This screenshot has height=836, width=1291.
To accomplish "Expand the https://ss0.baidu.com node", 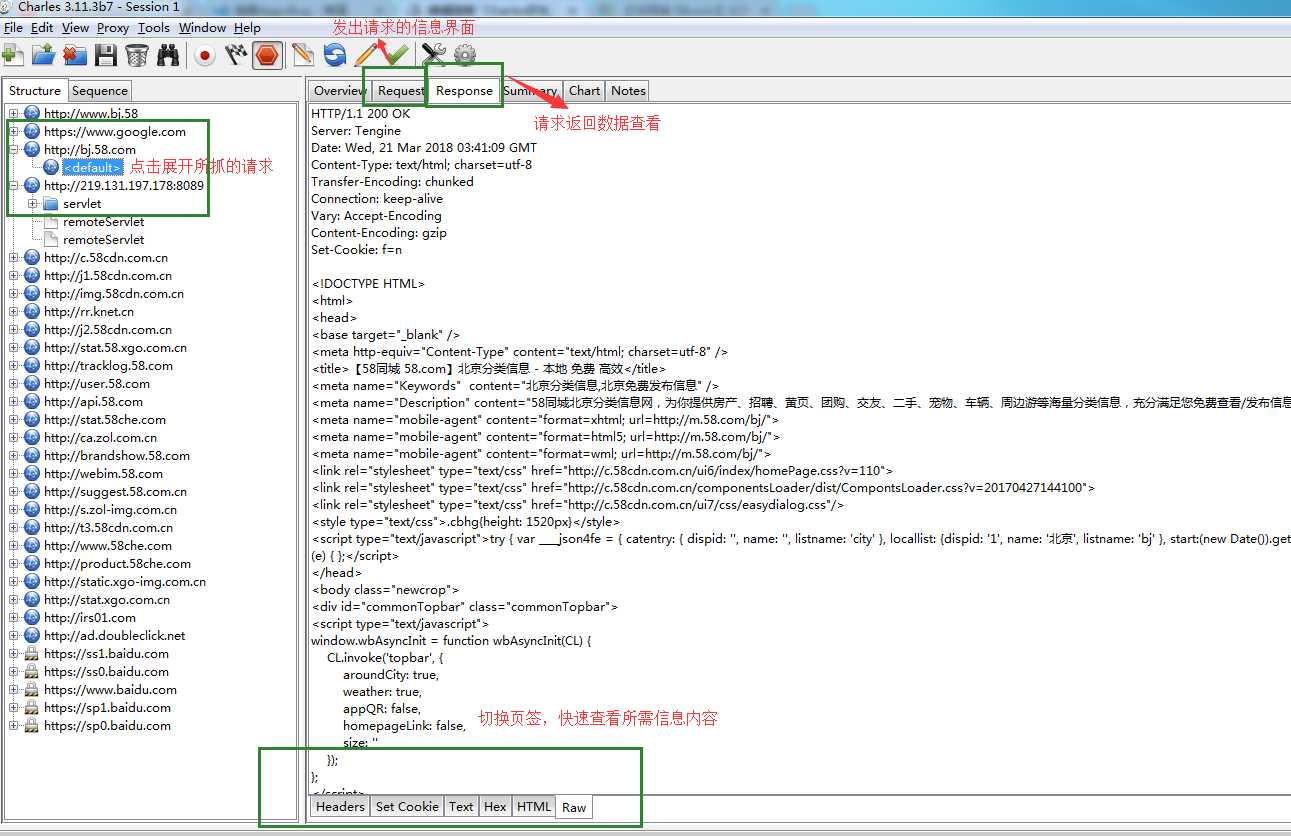I will click(14, 672).
